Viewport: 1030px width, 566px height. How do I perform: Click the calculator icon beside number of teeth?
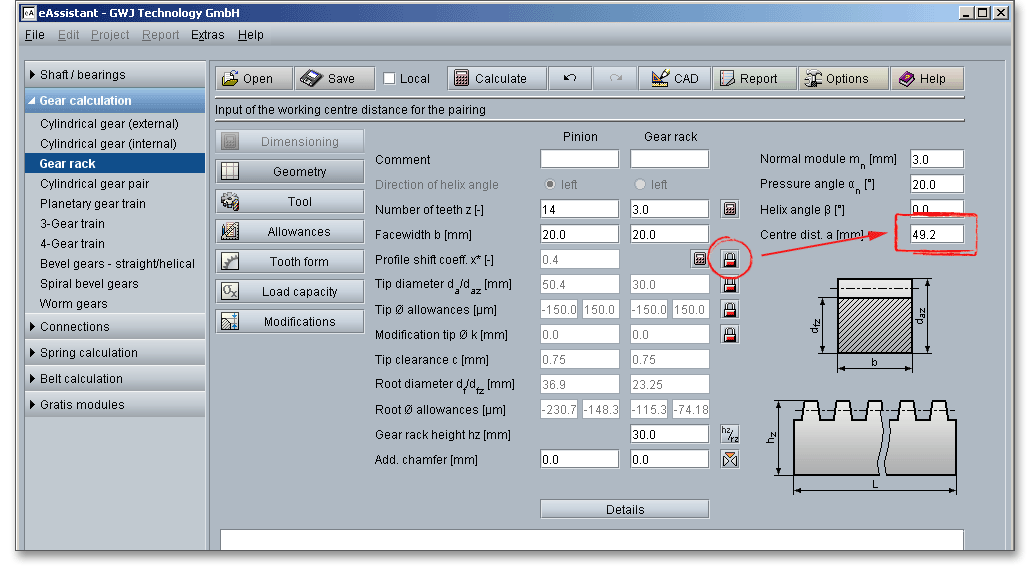[x=730, y=209]
